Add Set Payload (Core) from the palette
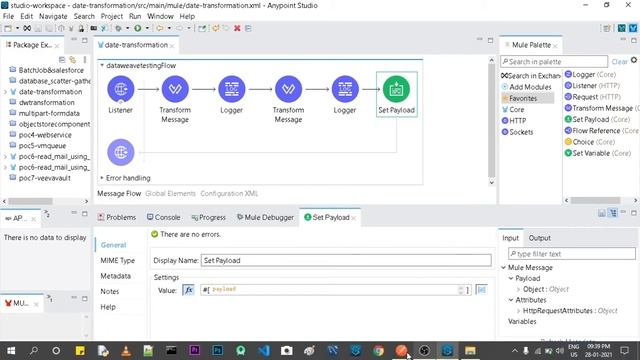 coord(597,119)
